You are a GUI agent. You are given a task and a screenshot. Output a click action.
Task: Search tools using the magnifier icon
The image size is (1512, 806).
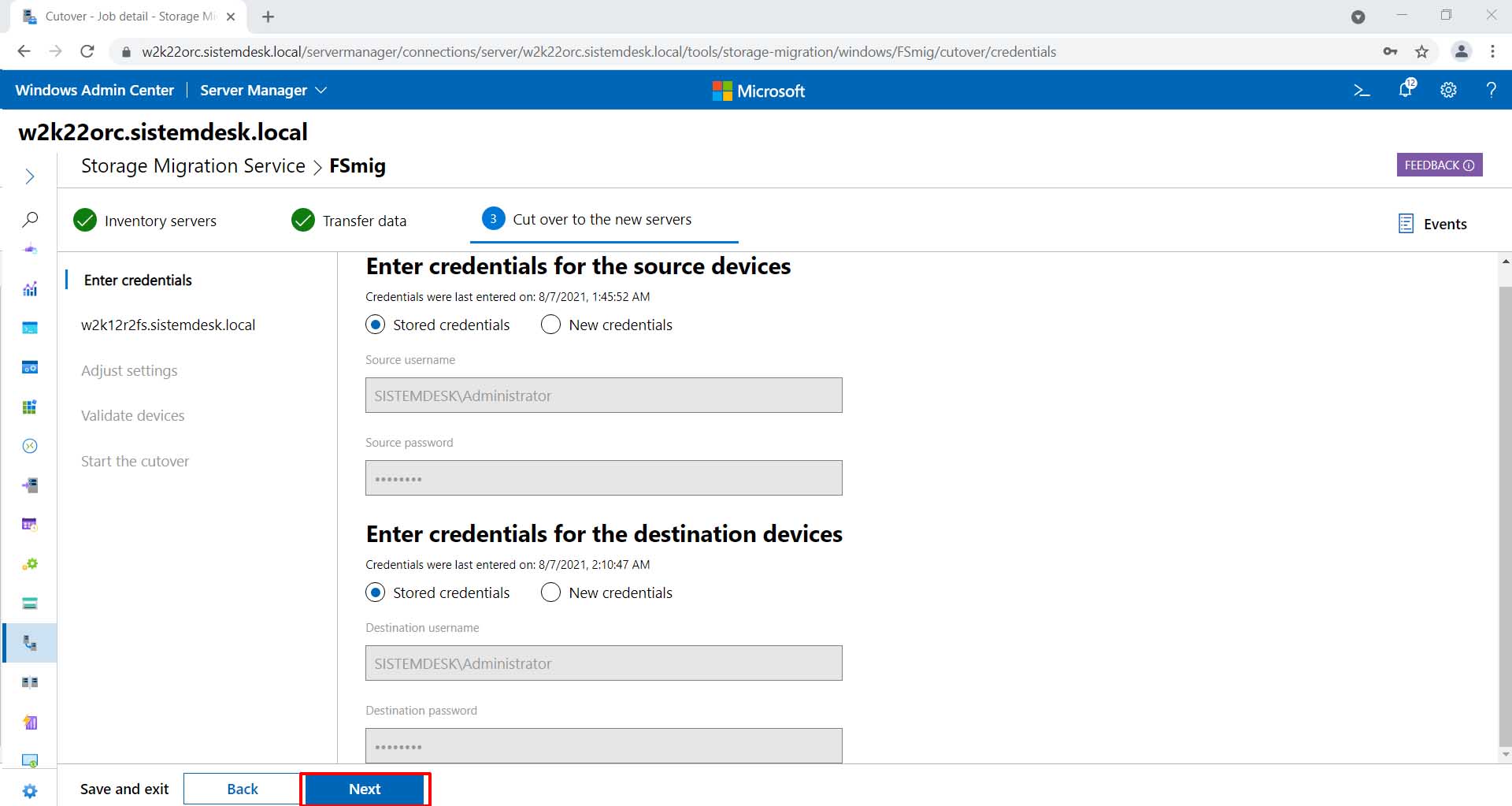click(x=30, y=219)
